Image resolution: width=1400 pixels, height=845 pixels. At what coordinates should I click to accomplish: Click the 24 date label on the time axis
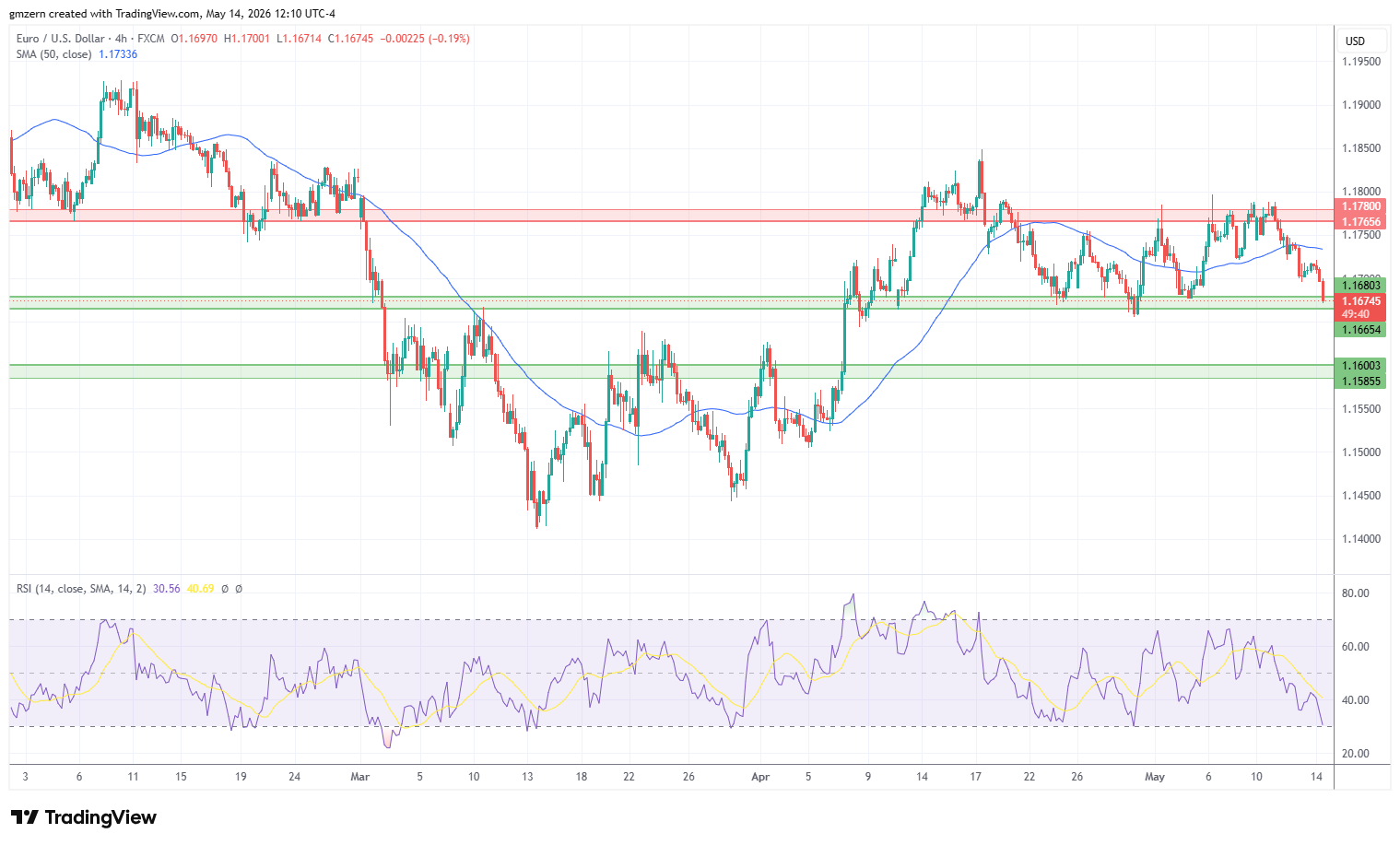tap(295, 777)
